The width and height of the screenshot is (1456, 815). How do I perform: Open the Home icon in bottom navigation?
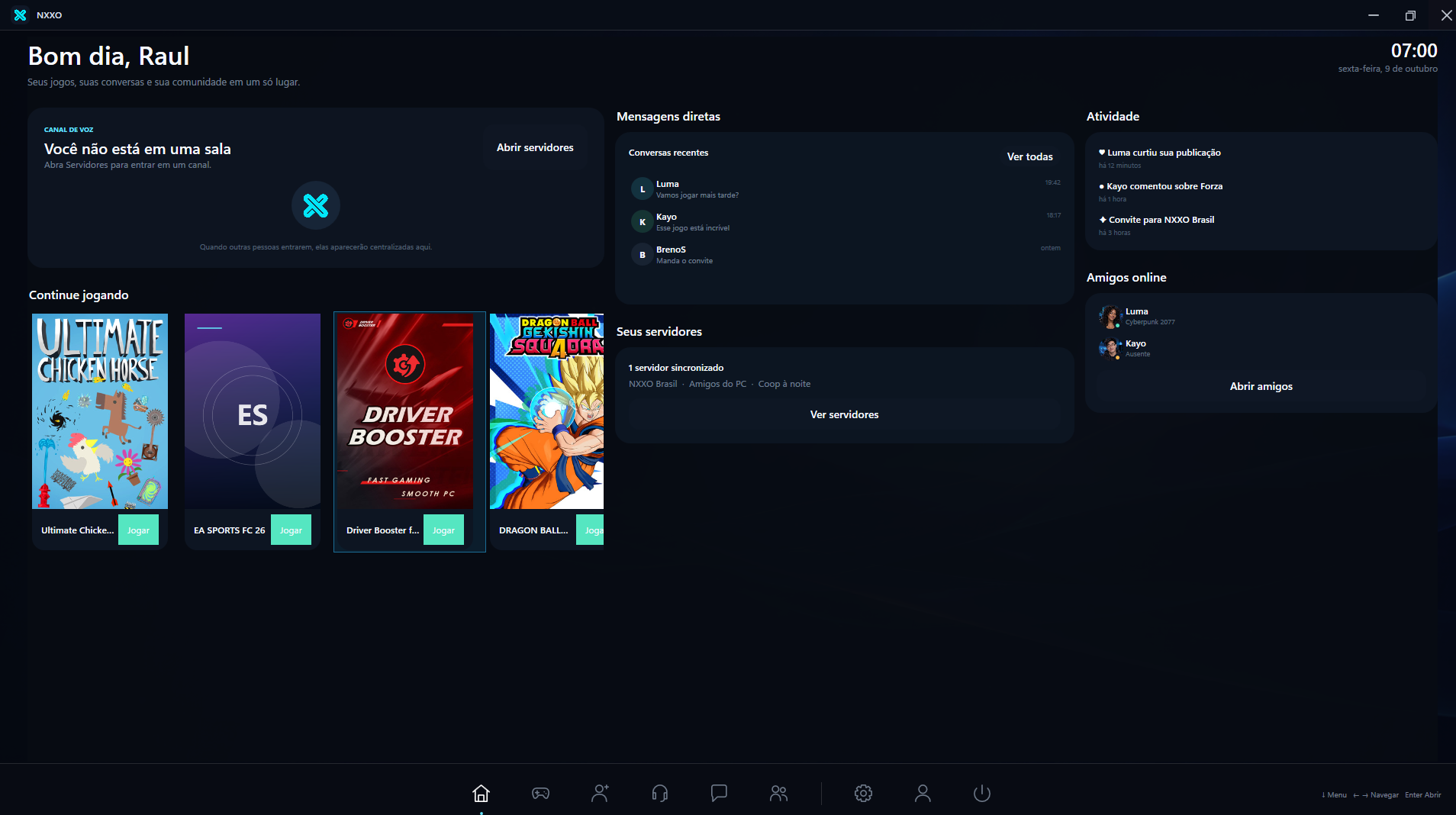(x=481, y=794)
